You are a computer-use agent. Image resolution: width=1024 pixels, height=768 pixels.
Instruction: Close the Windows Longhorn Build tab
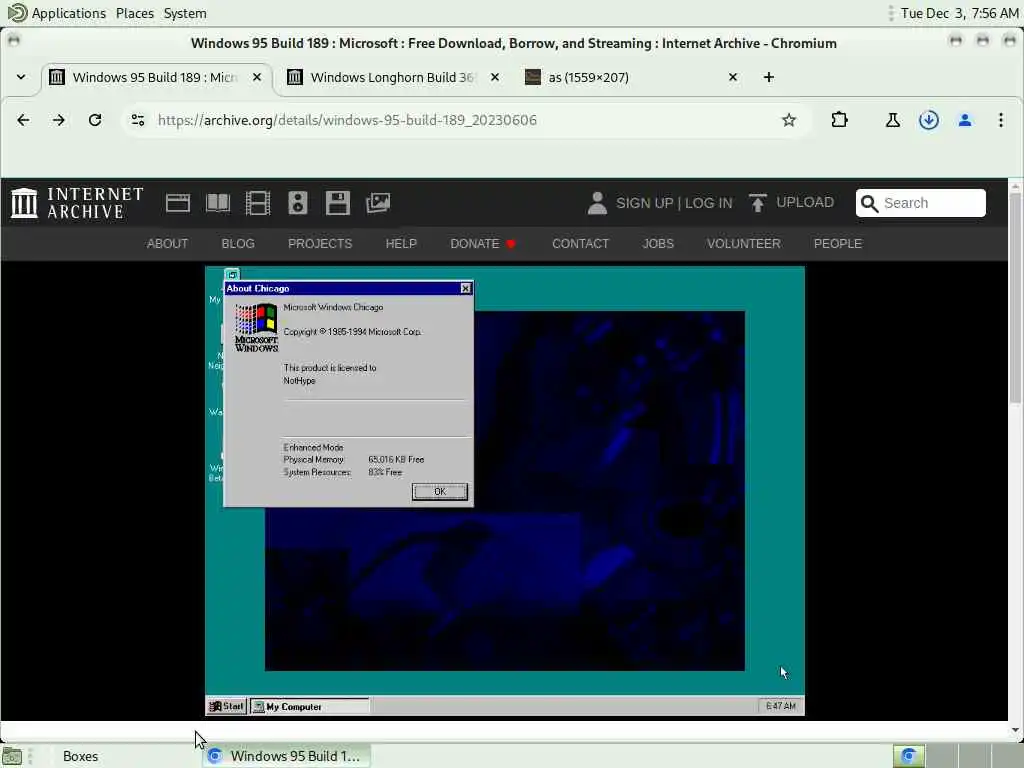click(494, 77)
